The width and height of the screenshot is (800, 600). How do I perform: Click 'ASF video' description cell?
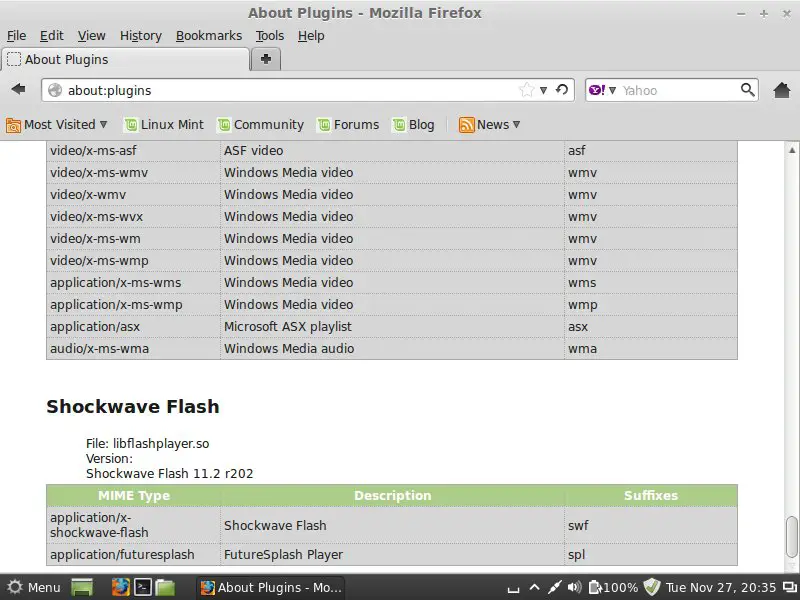[x=392, y=151]
